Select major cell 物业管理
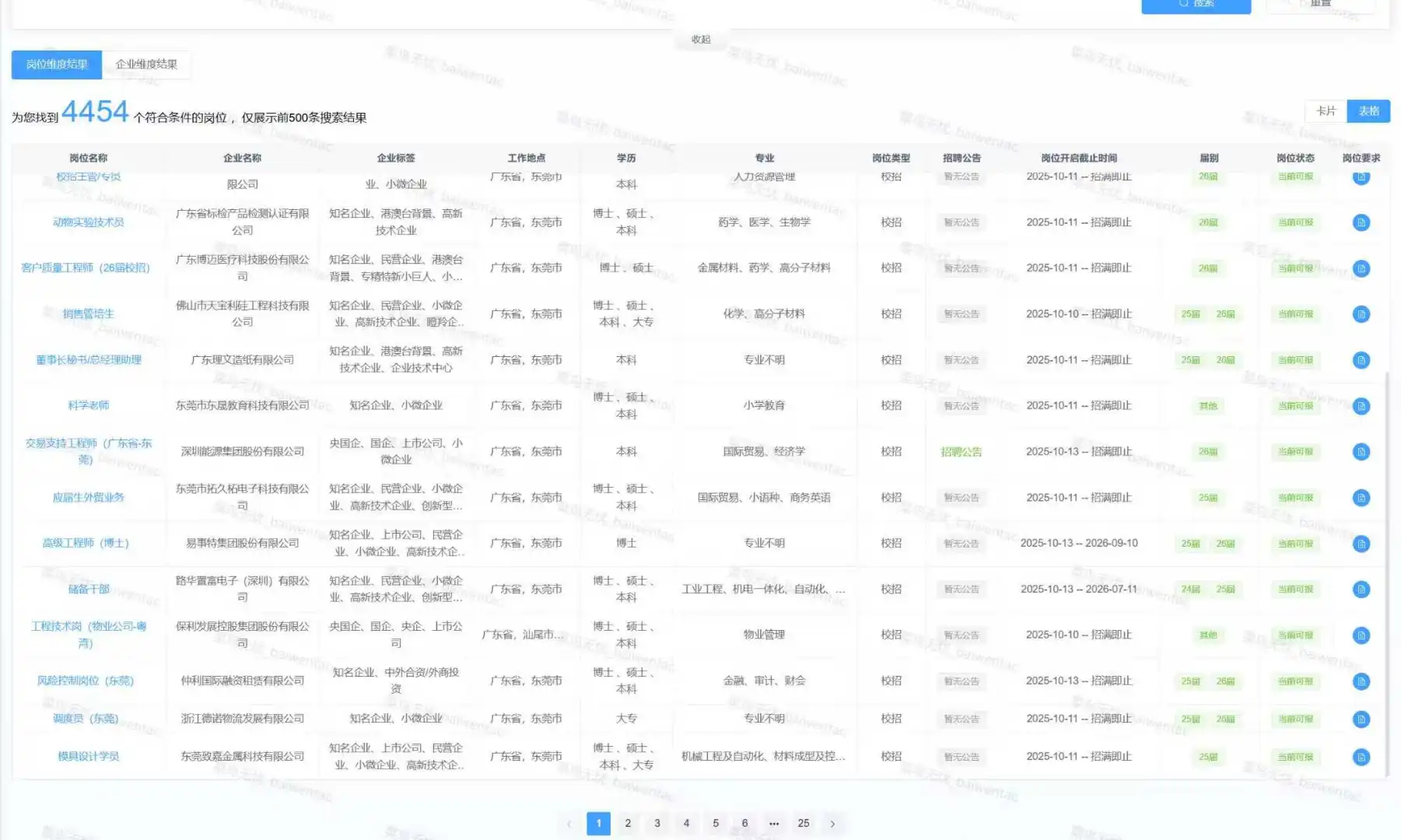This screenshot has width=1401, height=840. pos(764,635)
